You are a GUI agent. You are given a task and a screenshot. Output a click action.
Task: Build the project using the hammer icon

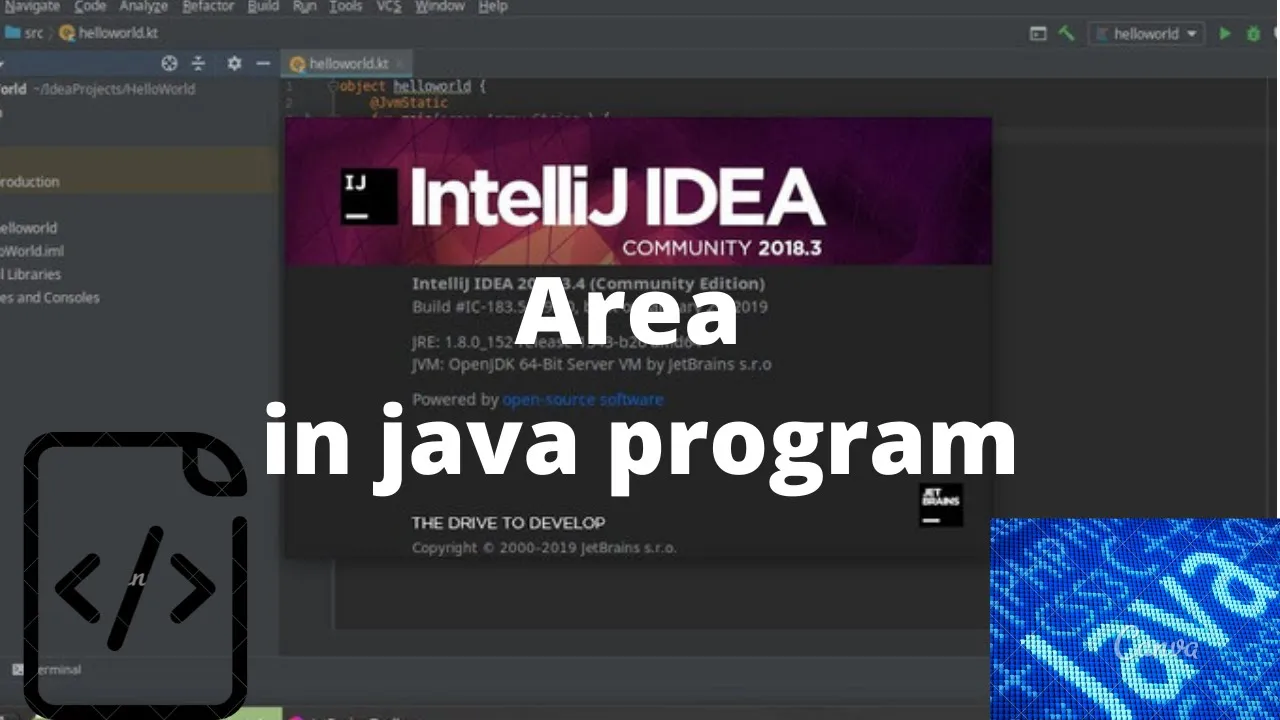[1066, 33]
